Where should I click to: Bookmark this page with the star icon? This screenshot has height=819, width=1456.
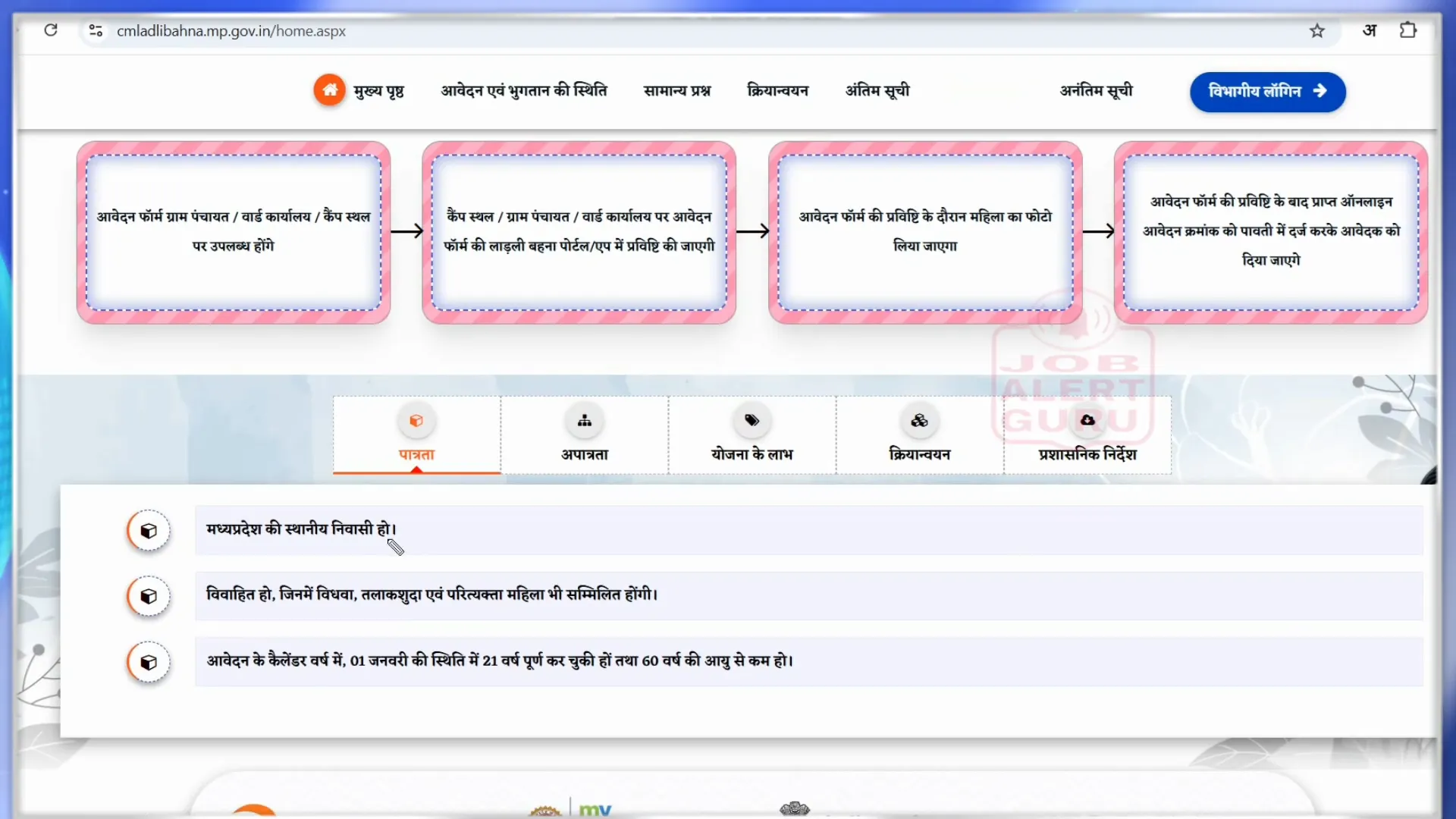pos(1317,30)
